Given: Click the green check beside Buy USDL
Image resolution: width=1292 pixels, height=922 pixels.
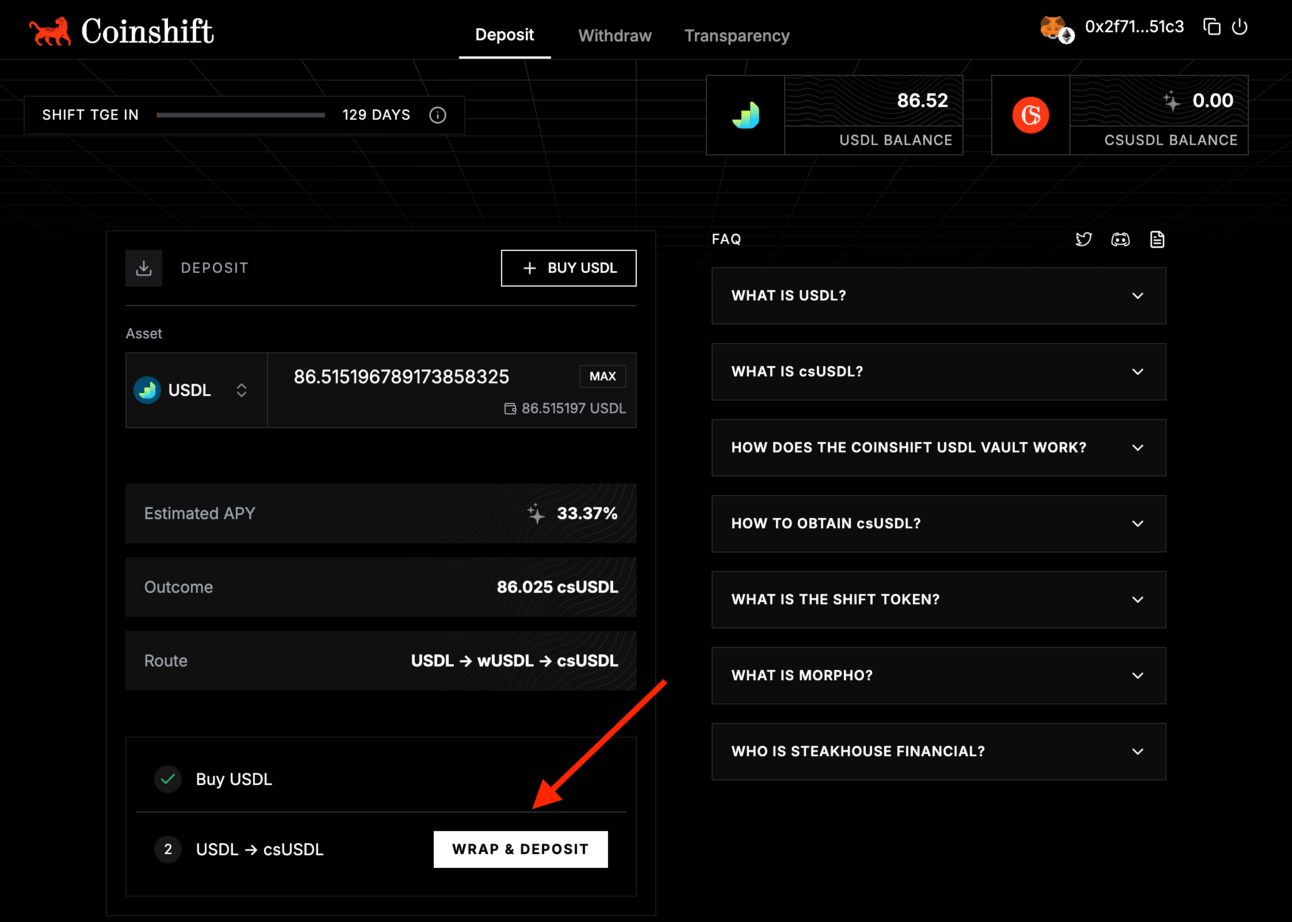Looking at the screenshot, I should point(168,779).
